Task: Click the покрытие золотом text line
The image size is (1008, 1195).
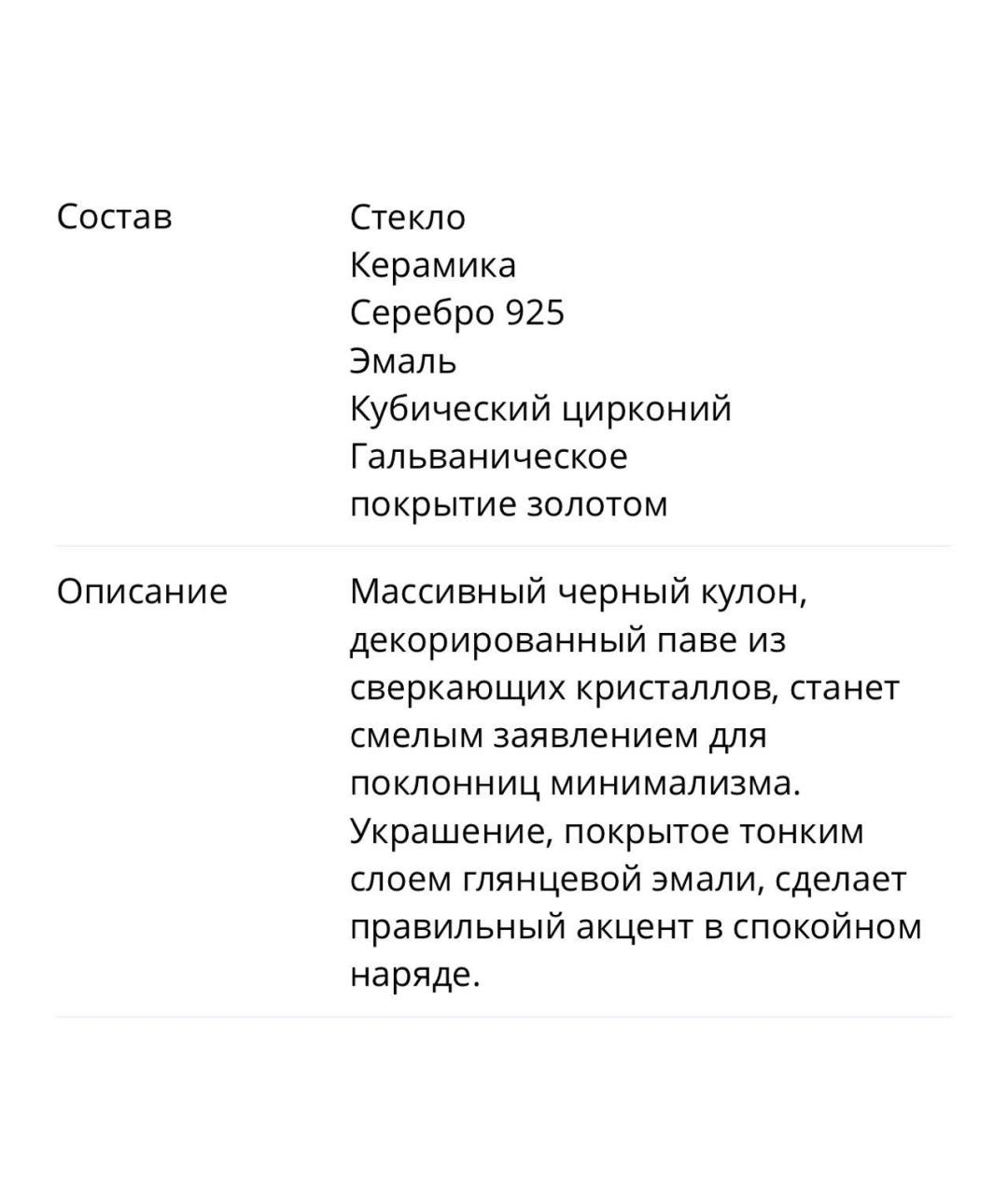Action: (509, 504)
